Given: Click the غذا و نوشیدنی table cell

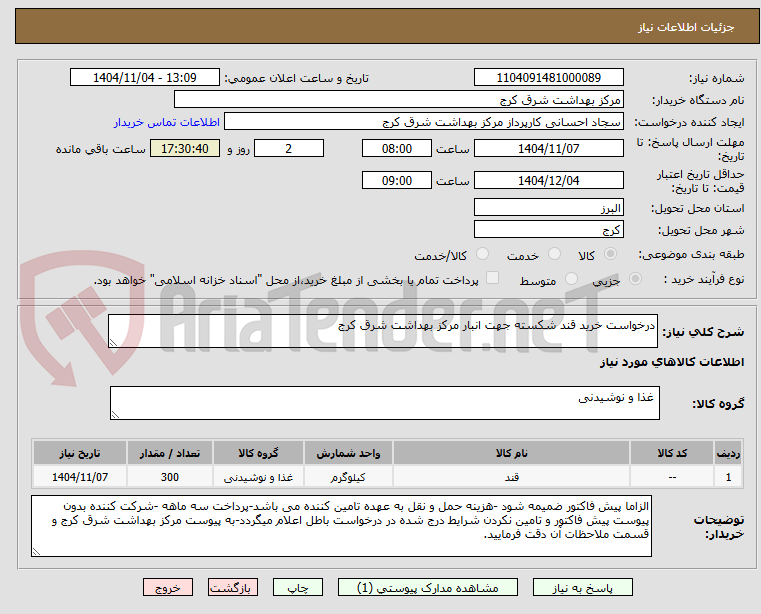Looking at the screenshot, I should pyautogui.click(x=258, y=477).
